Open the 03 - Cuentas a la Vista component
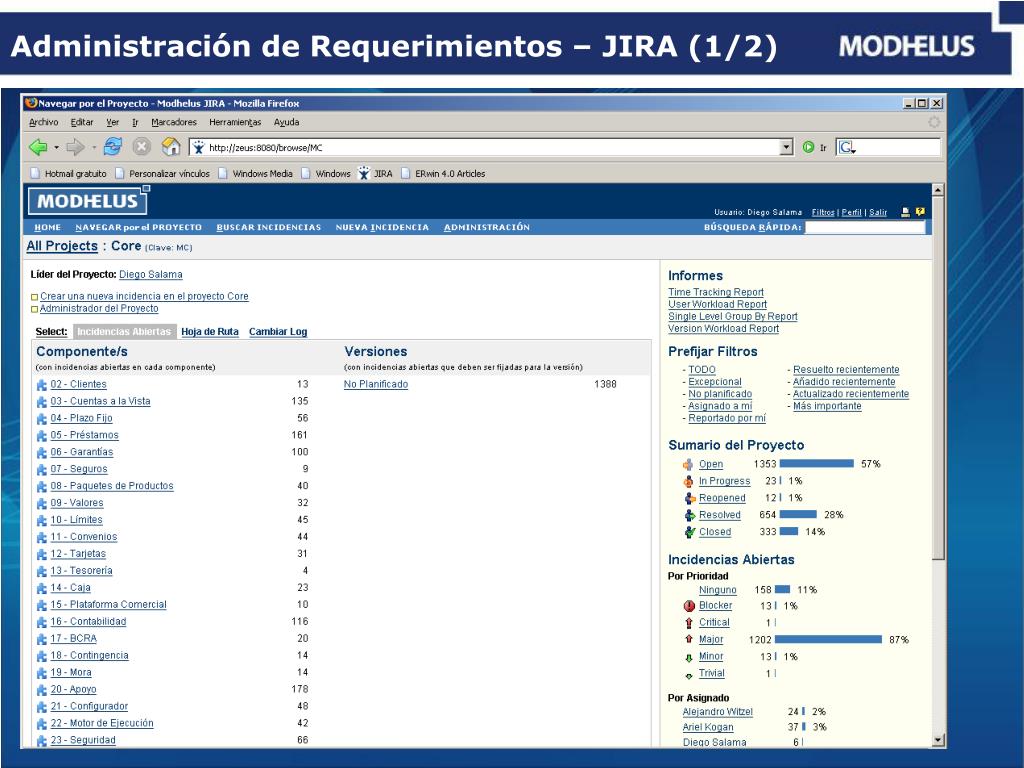Viewport: 1024px width, 768px height. point(101,402)
